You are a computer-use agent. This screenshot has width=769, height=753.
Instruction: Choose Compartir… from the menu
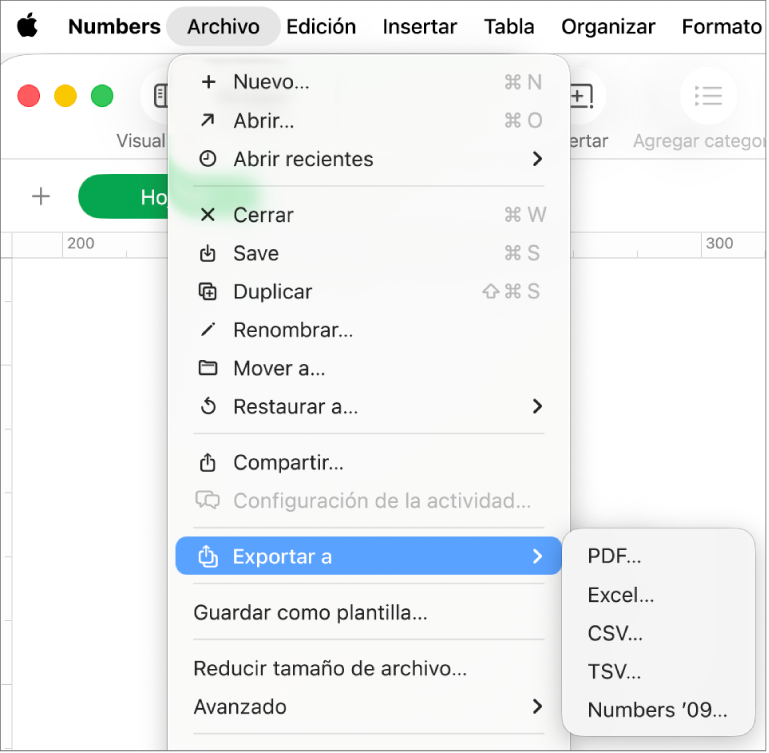(x=369, y=462)
